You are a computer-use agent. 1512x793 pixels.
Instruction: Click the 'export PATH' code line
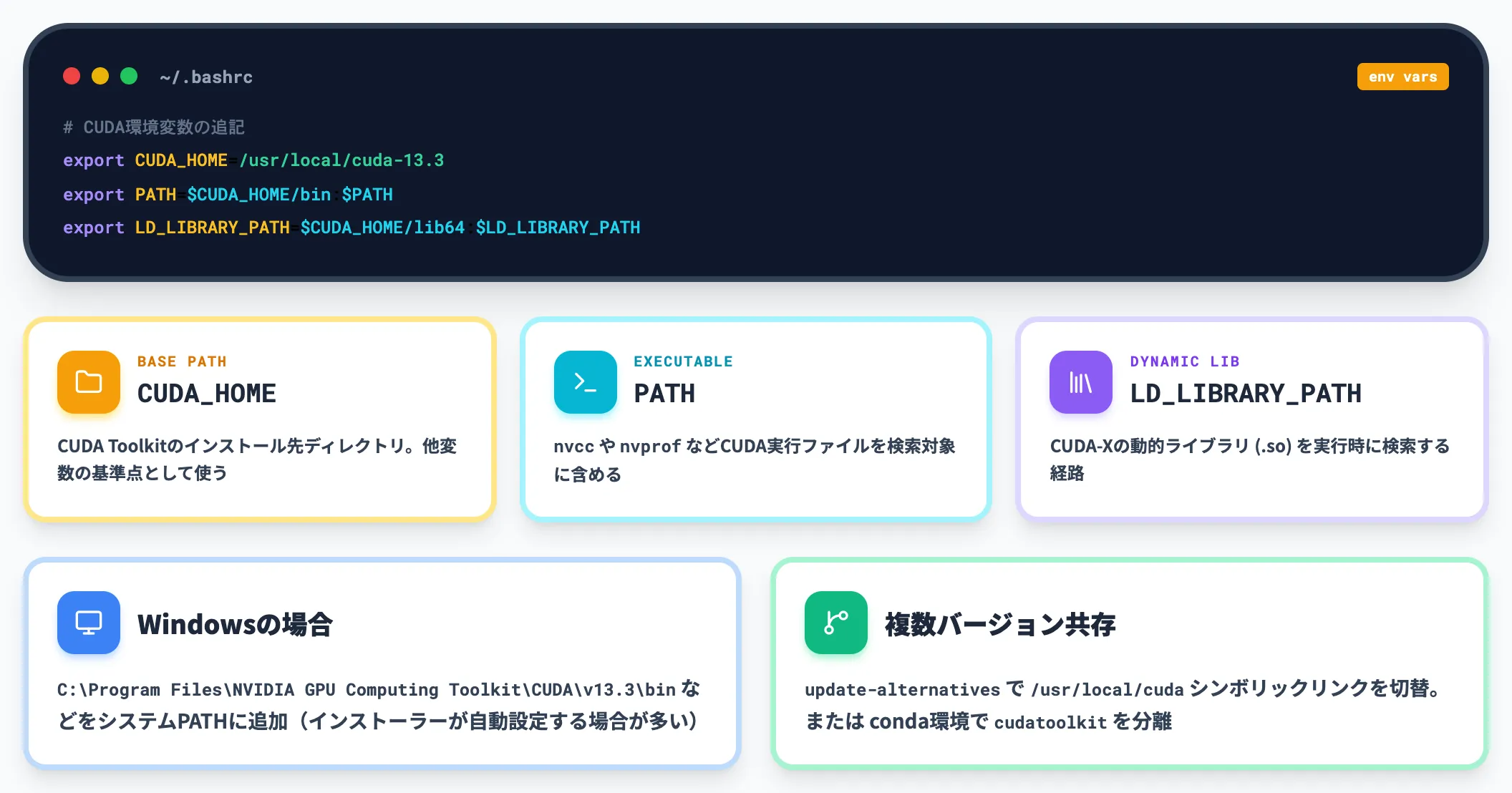(x=228, y=194)
